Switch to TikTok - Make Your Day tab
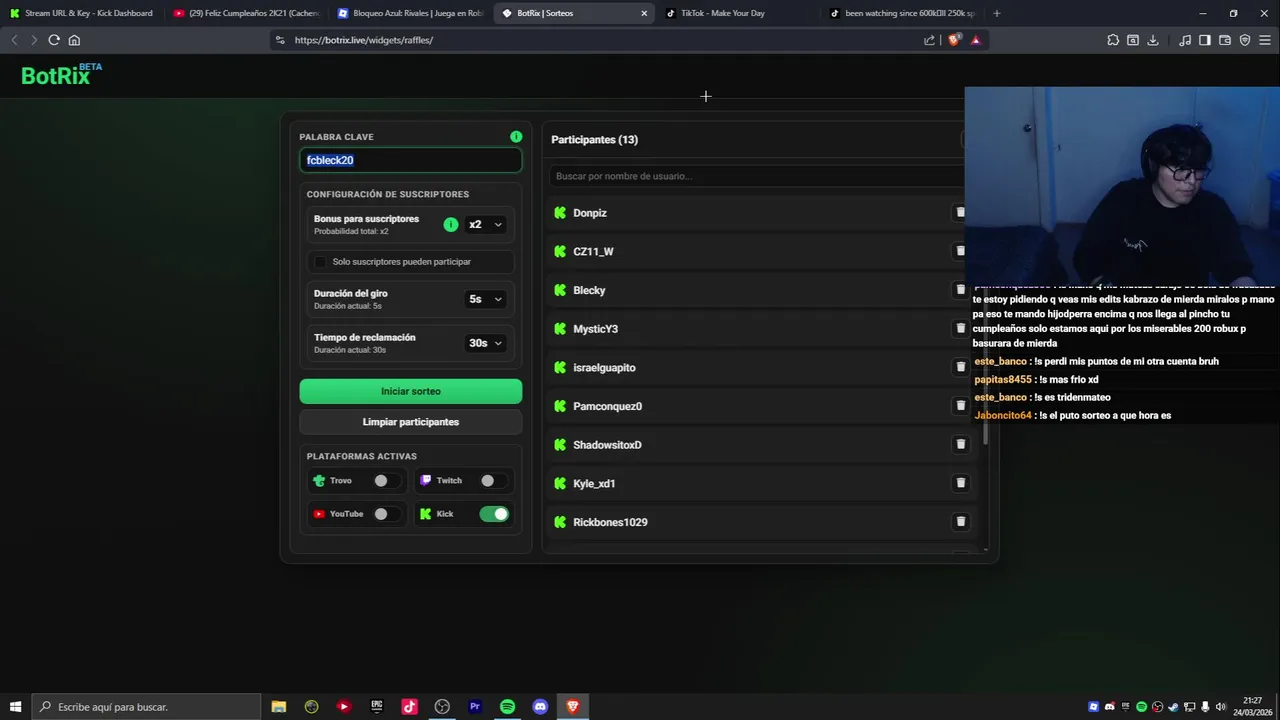The width and height of the screenshot is (1280, 720). [x=738, y=13]
